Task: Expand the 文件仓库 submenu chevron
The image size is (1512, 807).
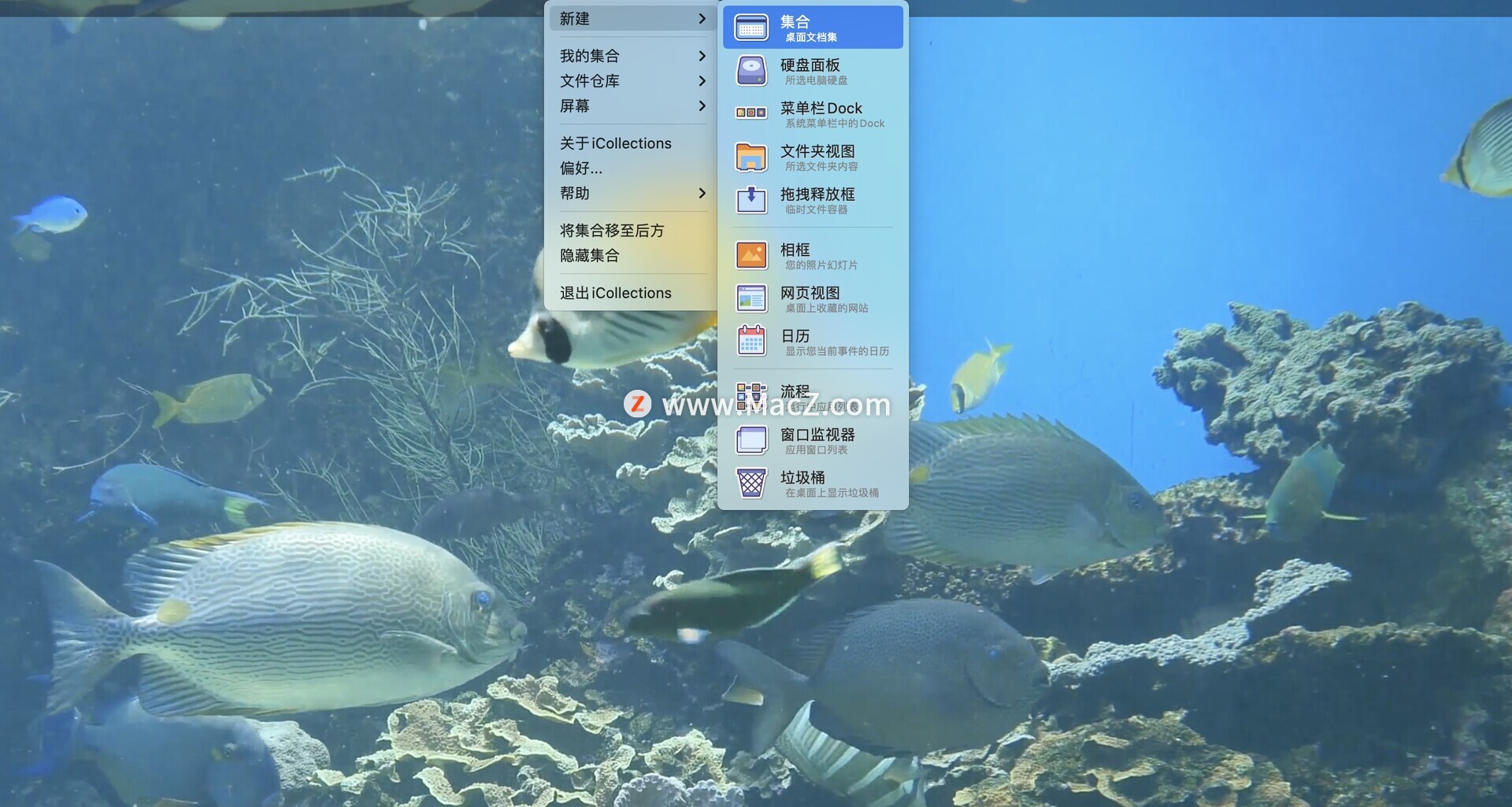Action: click(702, 81)
